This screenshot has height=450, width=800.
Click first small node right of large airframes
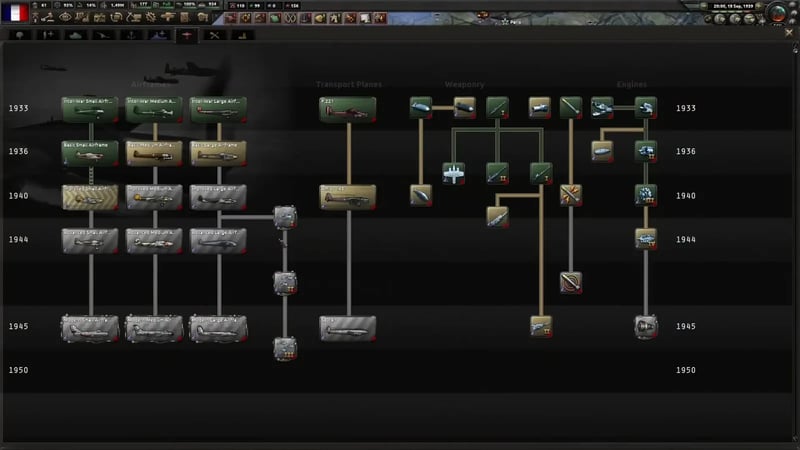(285, 217)
